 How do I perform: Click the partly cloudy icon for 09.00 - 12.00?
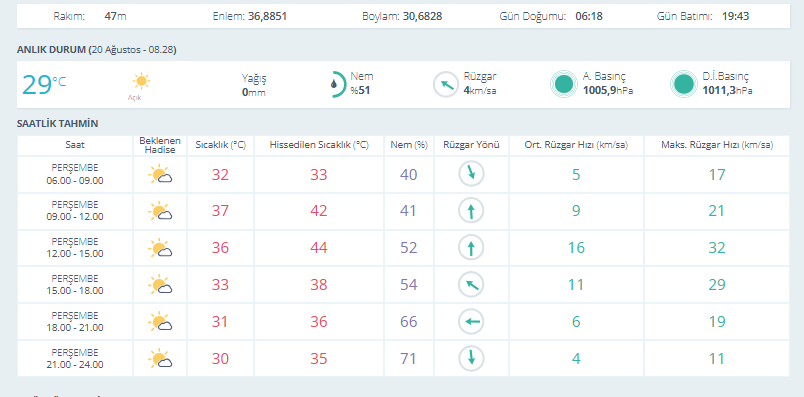click(x=160, y=211)
